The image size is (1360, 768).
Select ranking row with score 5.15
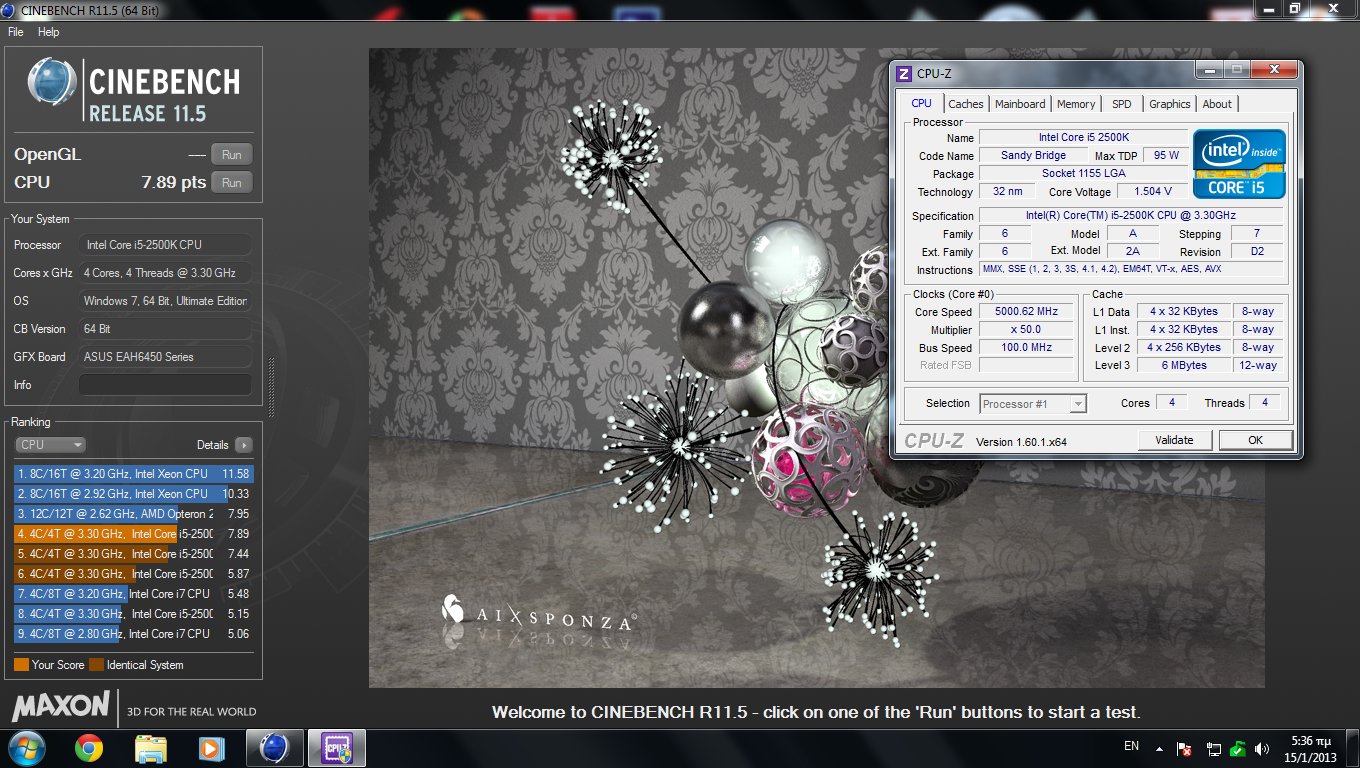point(134,614)
